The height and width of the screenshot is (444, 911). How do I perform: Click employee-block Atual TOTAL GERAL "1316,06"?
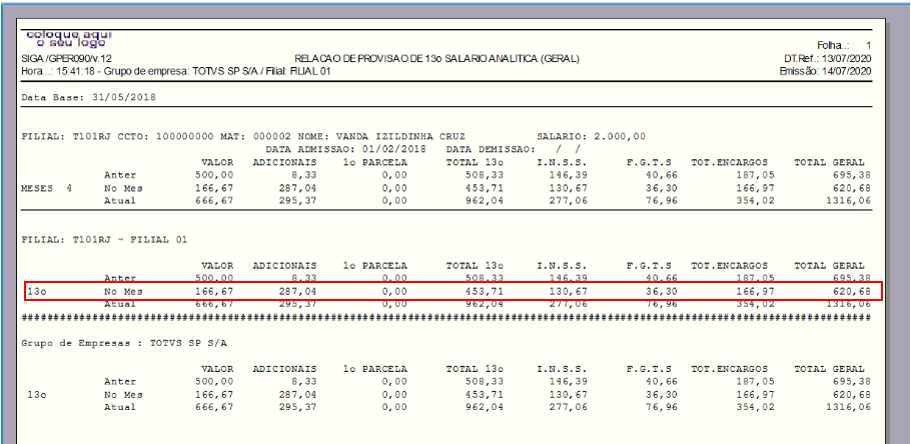848,201
